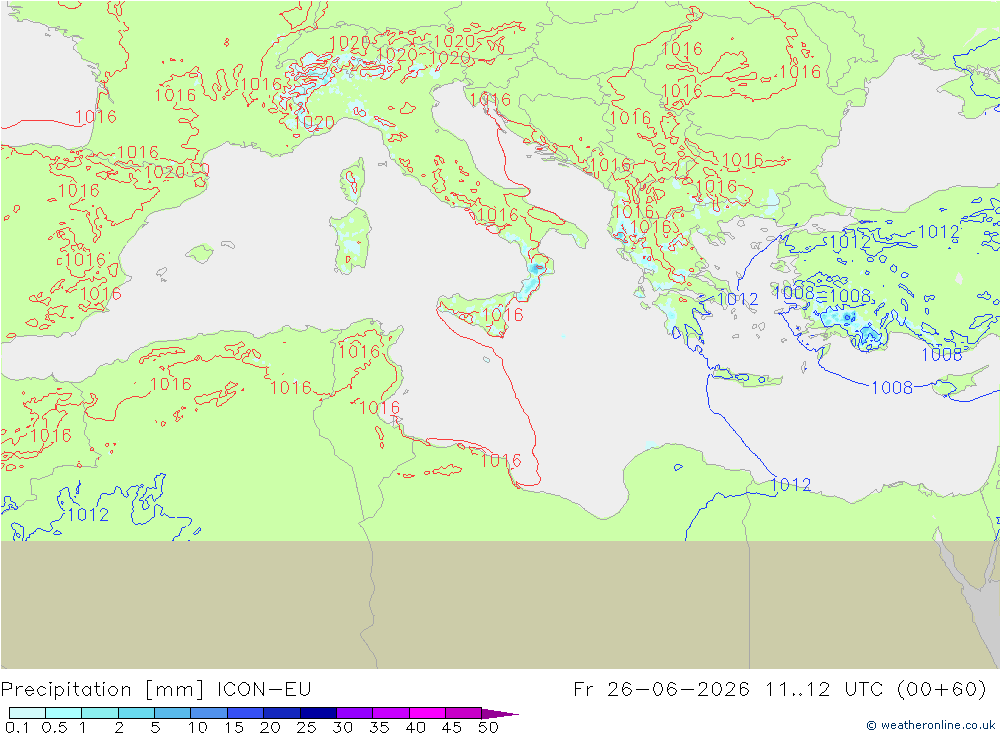1000x733 pixels.
Task: Click the '© weatheronline.co.uk' credit link
Action: (930, 725)
